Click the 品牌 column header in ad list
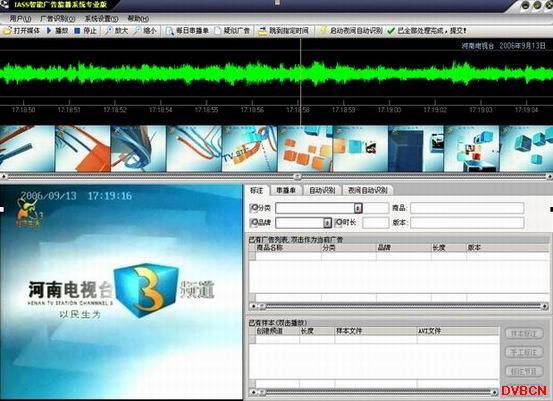 pos(403,248)
